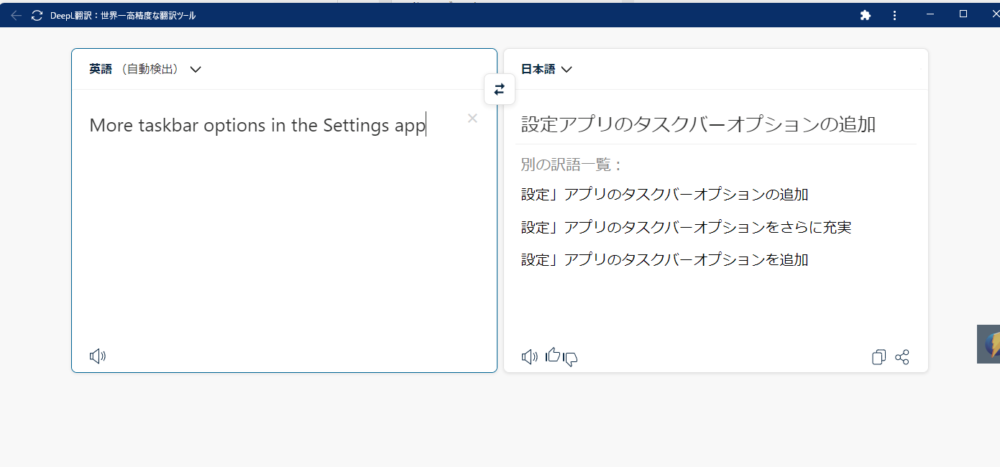This screenshot has height=467, width=1000.
Task: Click the 別の訳語一覧 heading
Action: (571, 165)
